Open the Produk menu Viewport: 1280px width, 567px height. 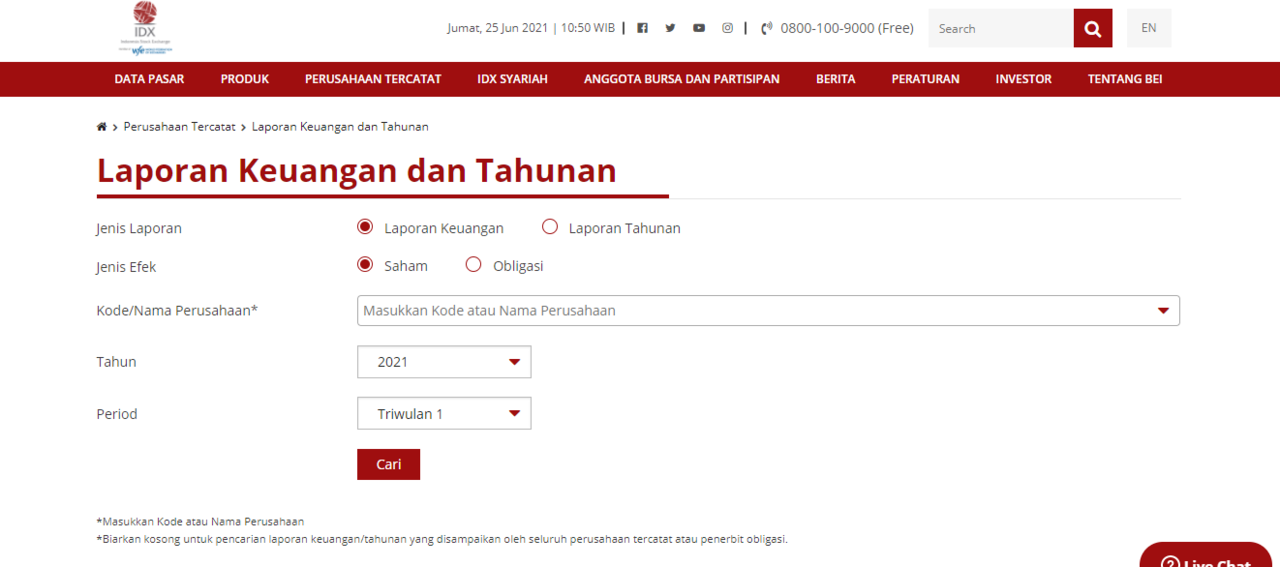click(x=245, y=79)
